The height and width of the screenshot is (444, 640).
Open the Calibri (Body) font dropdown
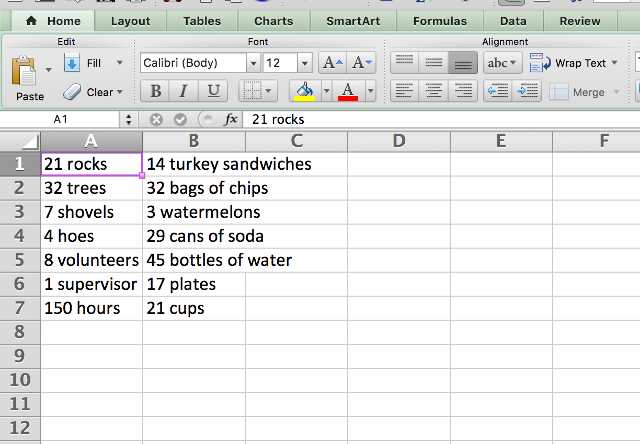click(x=253, y=63)
